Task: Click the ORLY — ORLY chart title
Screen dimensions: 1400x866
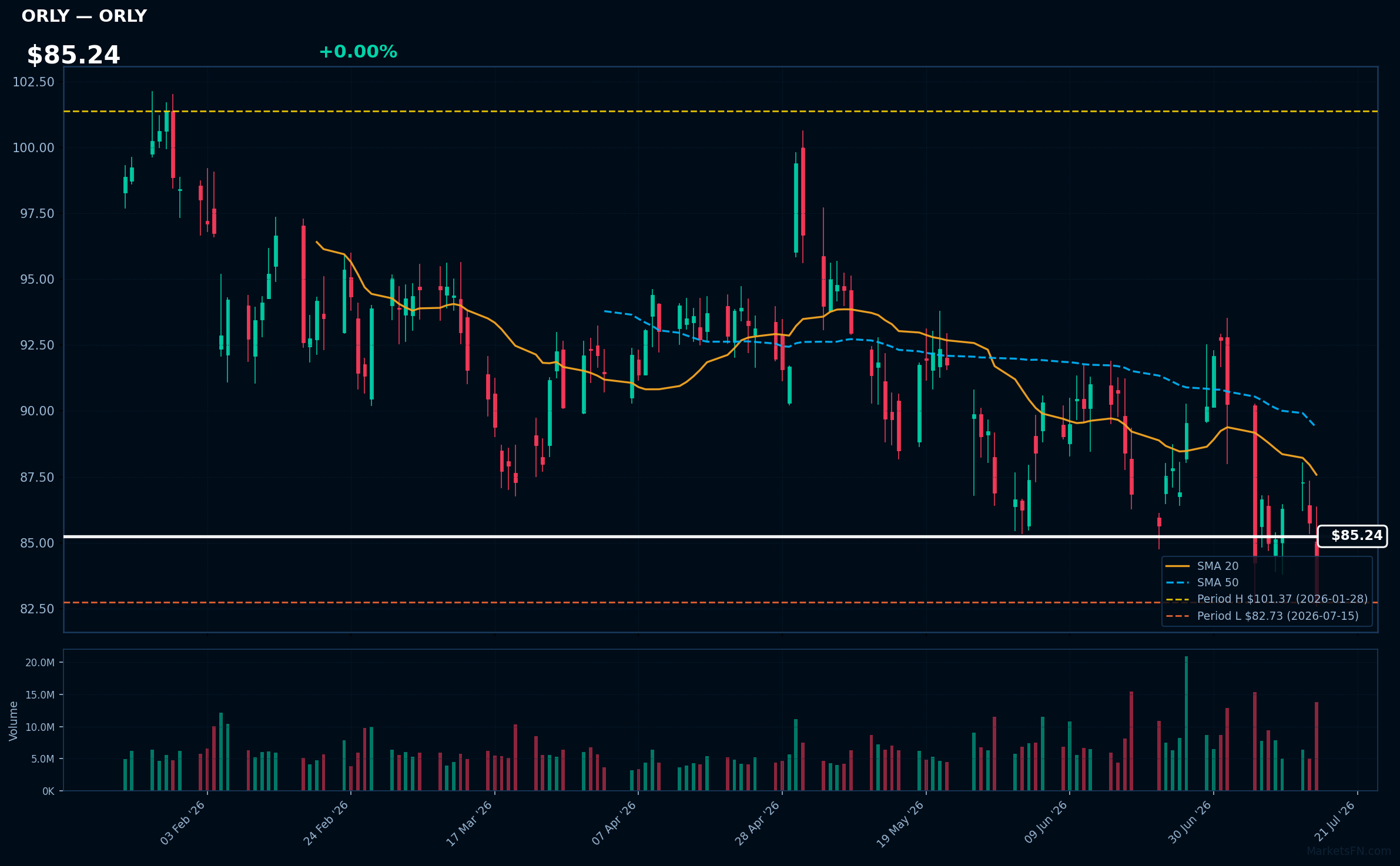Action: pos(84,16)
